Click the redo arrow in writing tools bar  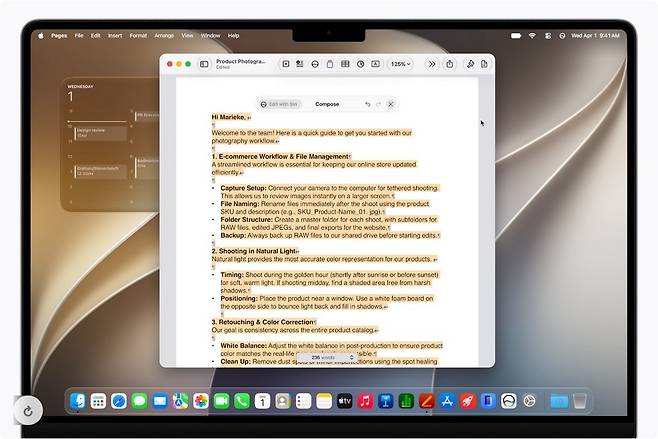[379, 104]
